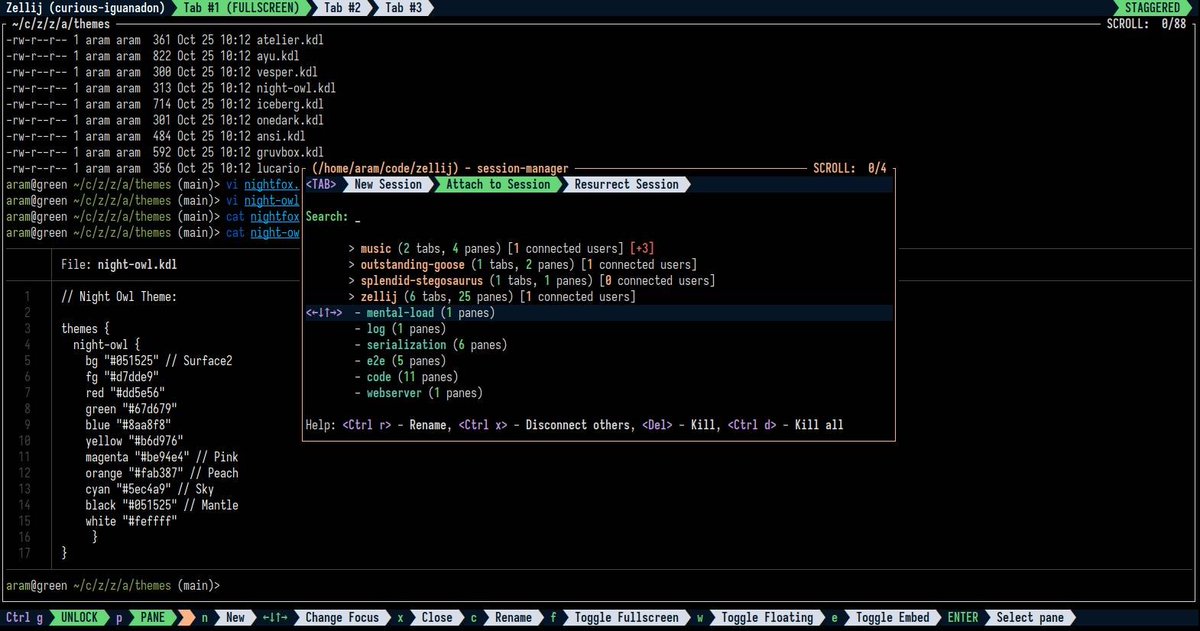Image resolution: width=1200 pixels, height=631 pixels.
Task: Click the SCROLL: 0/88 indicator
Action: 1146,24
